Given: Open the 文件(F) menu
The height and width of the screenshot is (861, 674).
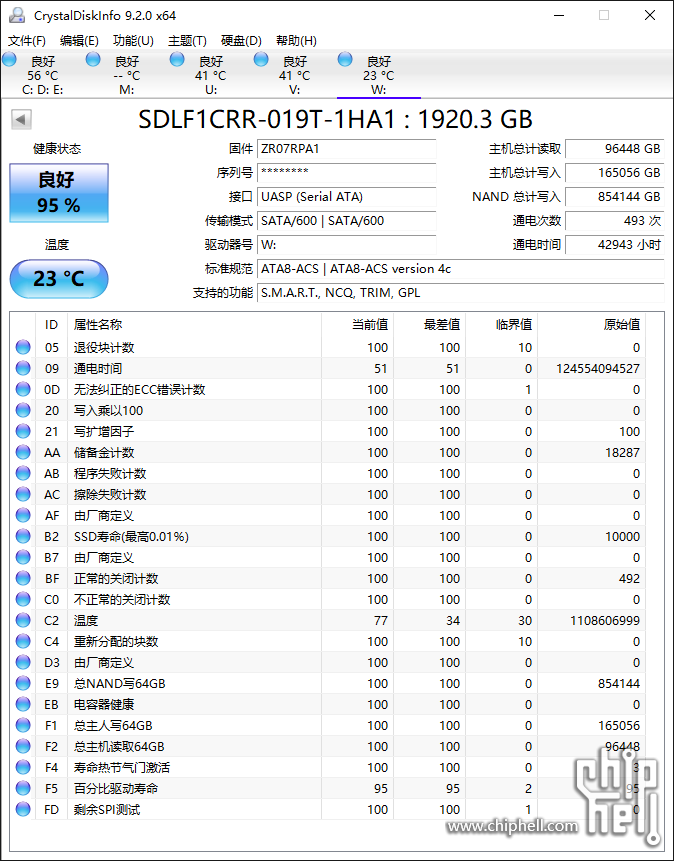Looking at the screenshot, I should click(26, 41).
